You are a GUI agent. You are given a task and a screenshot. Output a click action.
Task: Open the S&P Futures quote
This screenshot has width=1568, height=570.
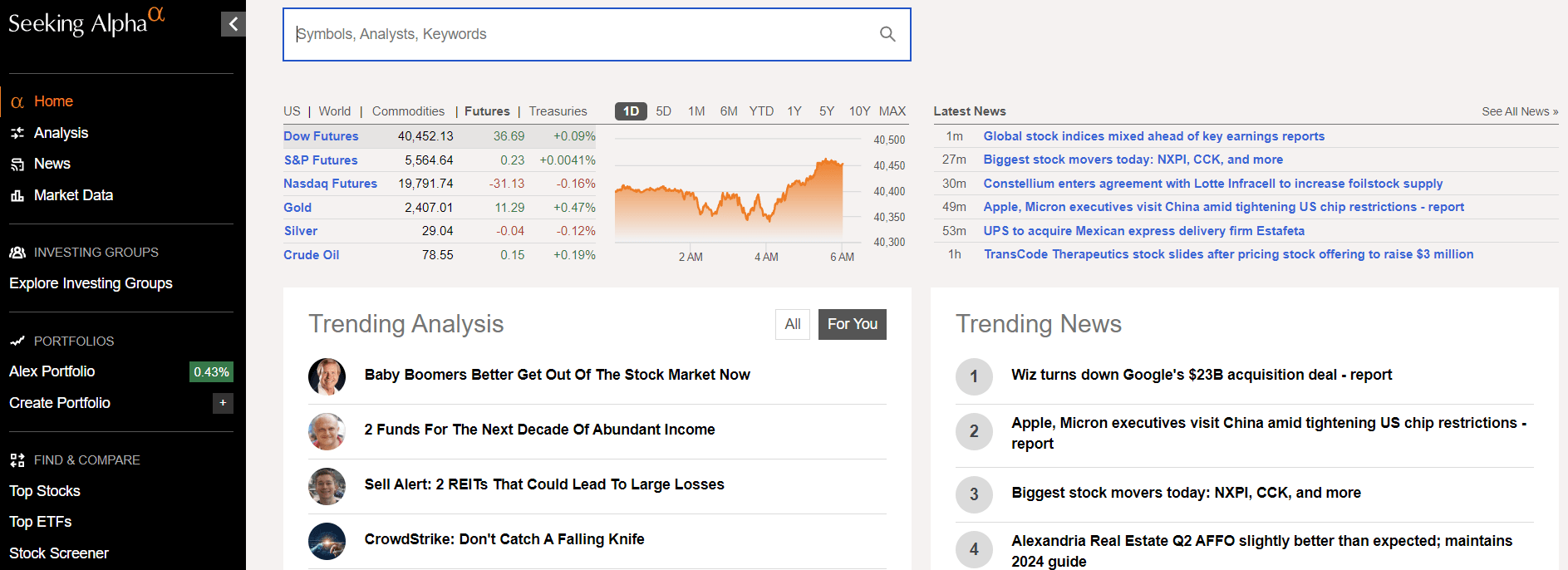(321, 160)
